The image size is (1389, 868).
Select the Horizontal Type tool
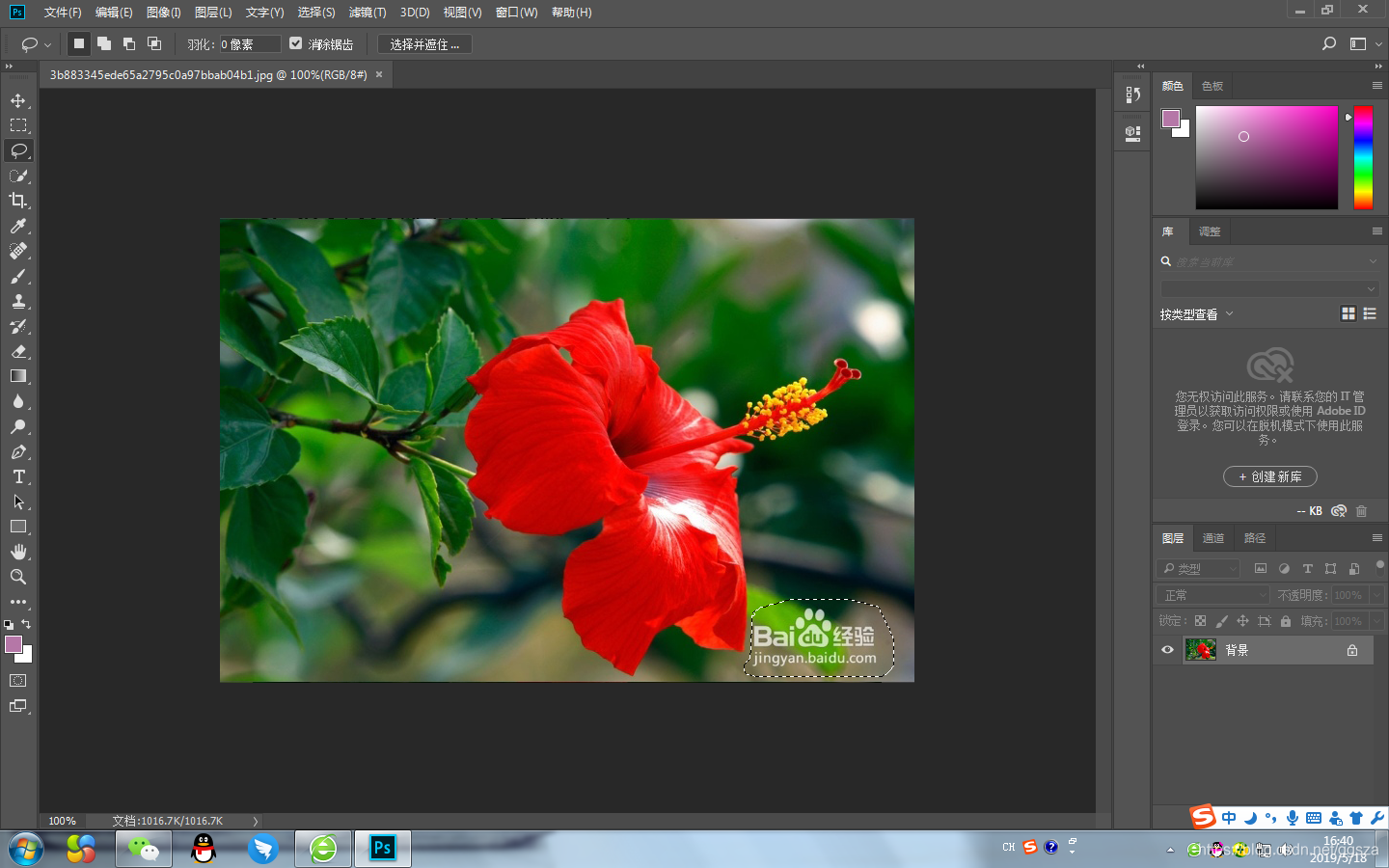click(x=18, y=476)
